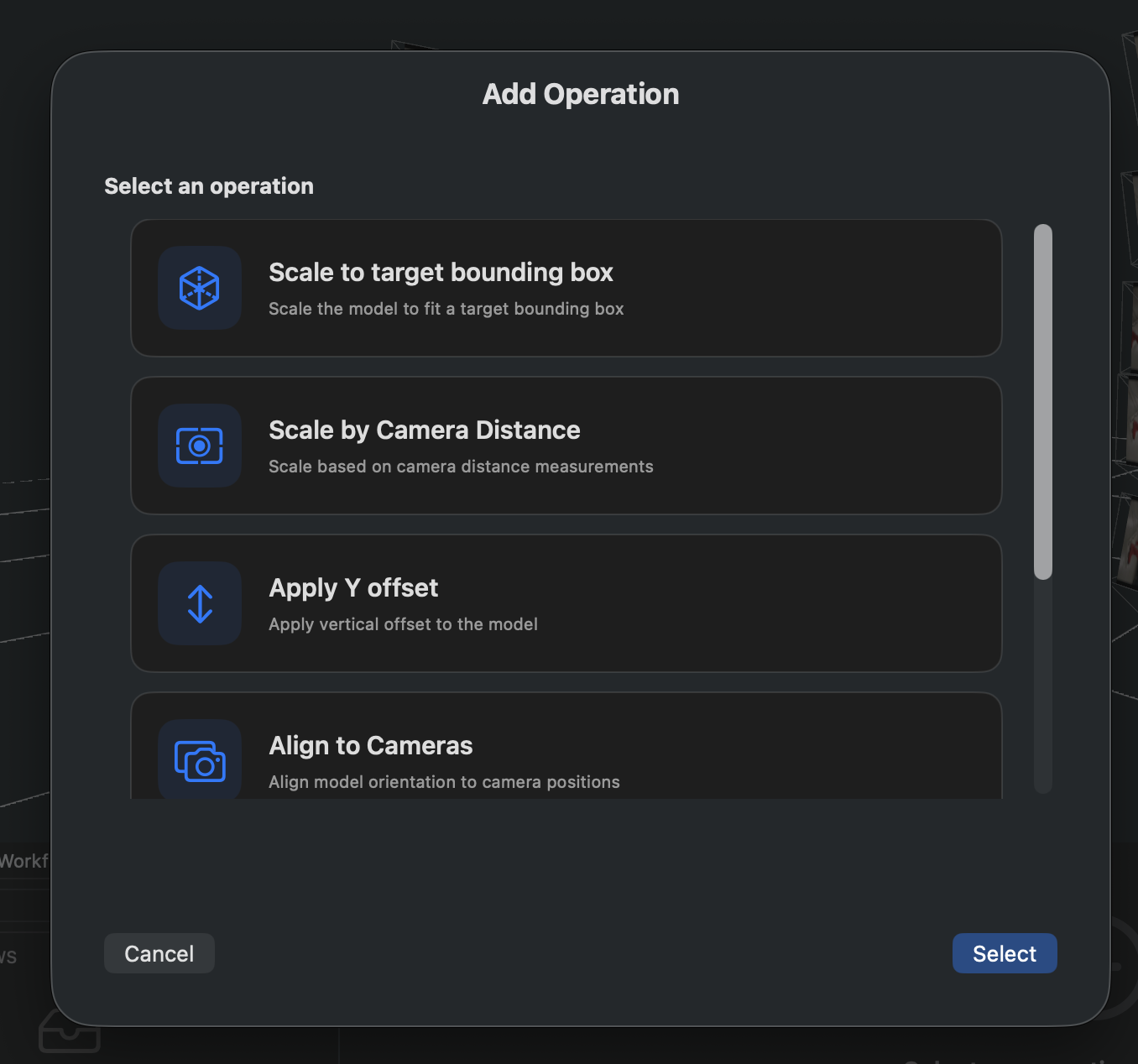Choose the Apply Y offset operation
Screen dimensions: 1138x1064
(x=566, y=602)
